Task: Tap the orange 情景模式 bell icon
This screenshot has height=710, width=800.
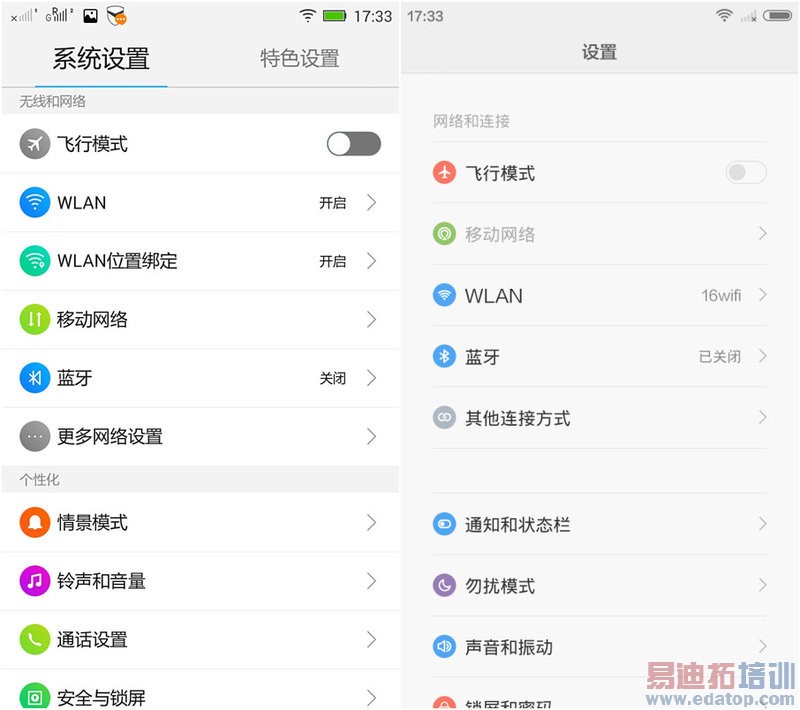Action: pos(35,522)
